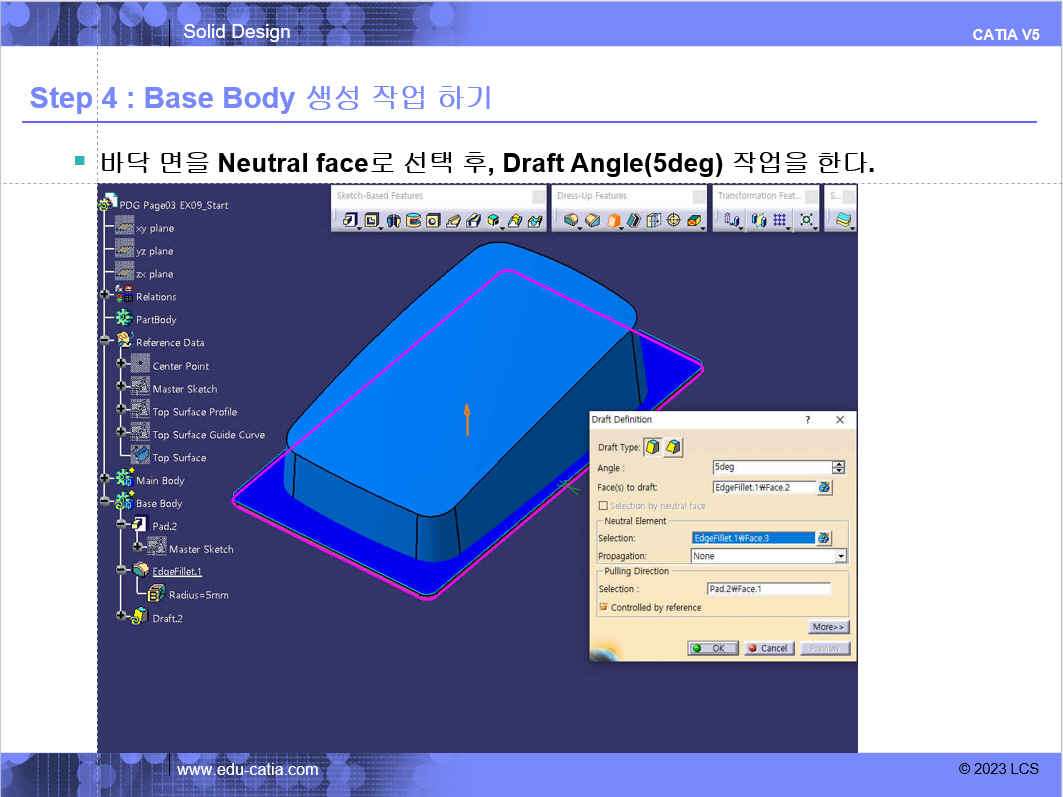This screenshot has width=1063, height=797.
Task: Select Top Surface in the specification tree
Action: [x=179, y=458]
